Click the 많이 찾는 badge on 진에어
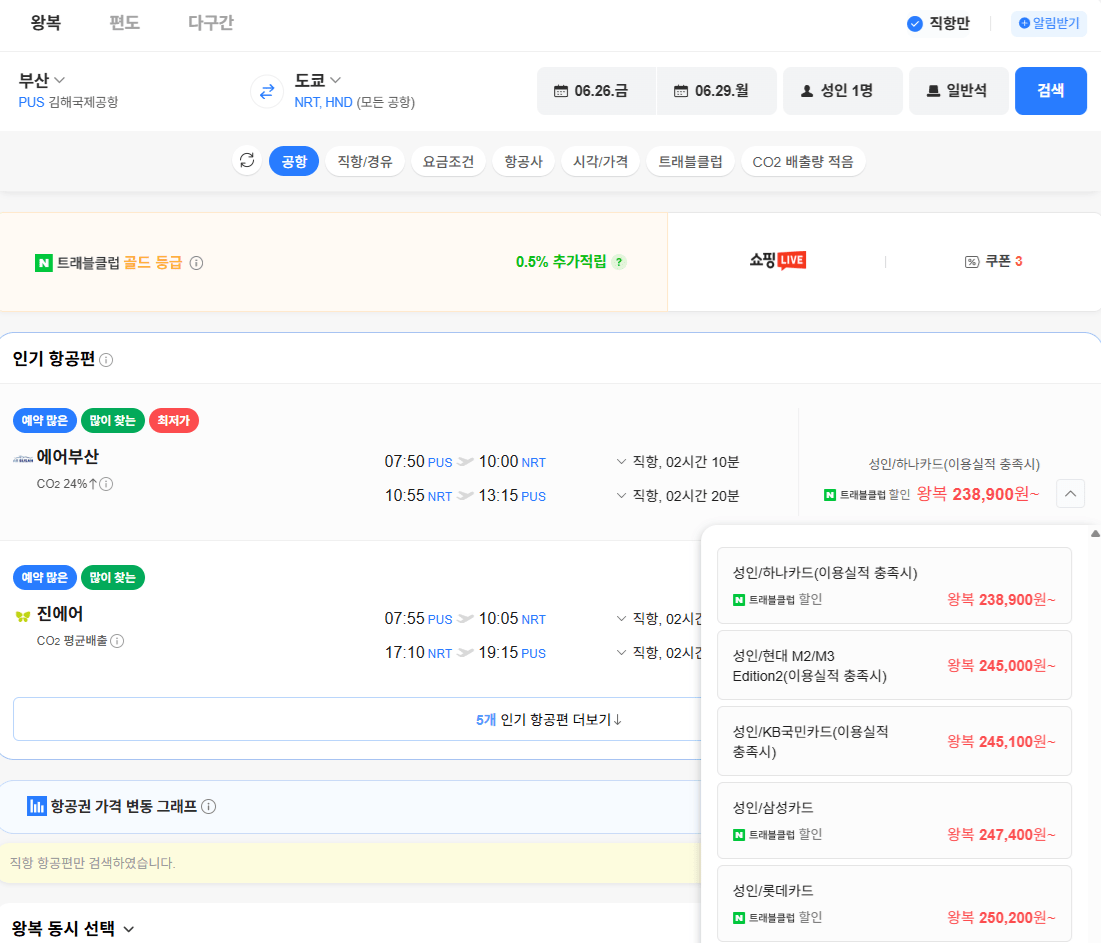1101x943 pixels. pyautogui.click(x=113, y=578)
